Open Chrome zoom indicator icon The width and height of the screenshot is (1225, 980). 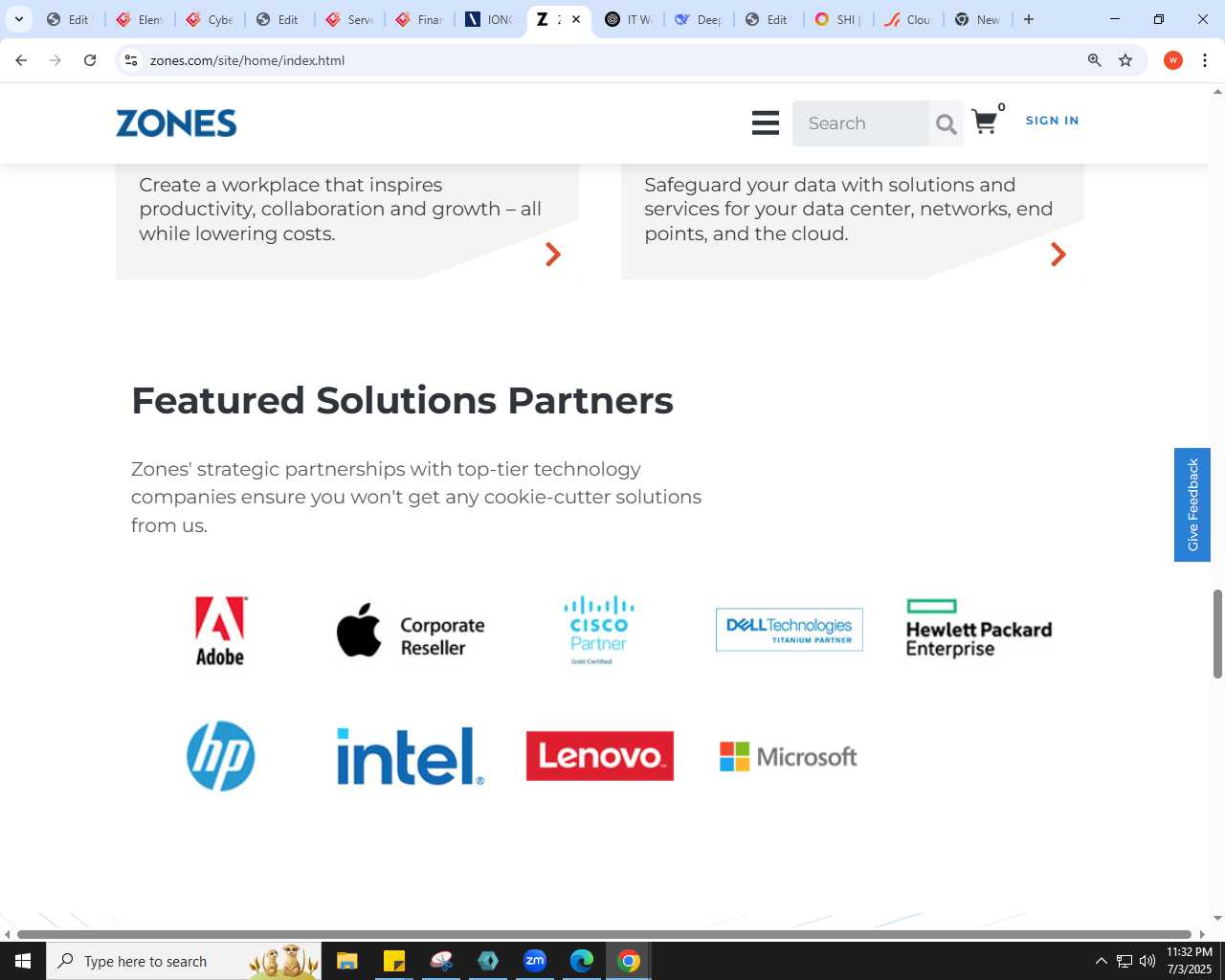point(1095,60)
